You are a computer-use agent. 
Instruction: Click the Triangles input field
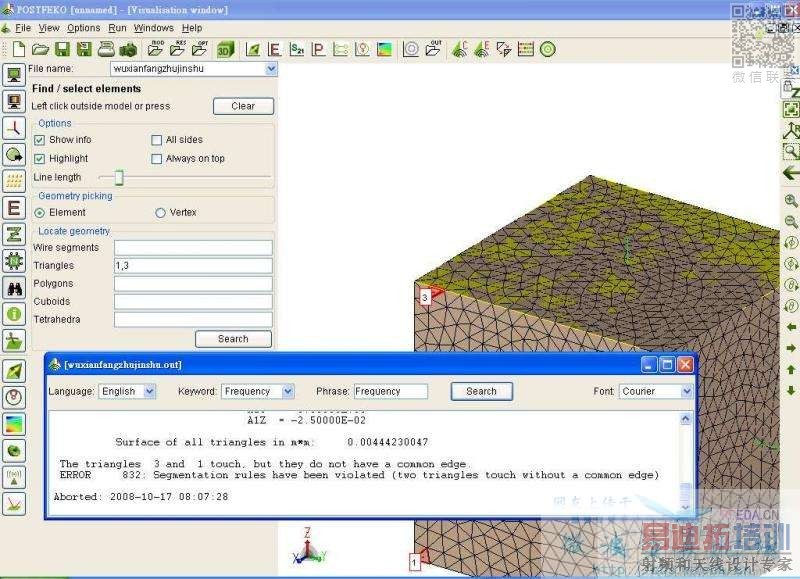click(x=193, y=266)
